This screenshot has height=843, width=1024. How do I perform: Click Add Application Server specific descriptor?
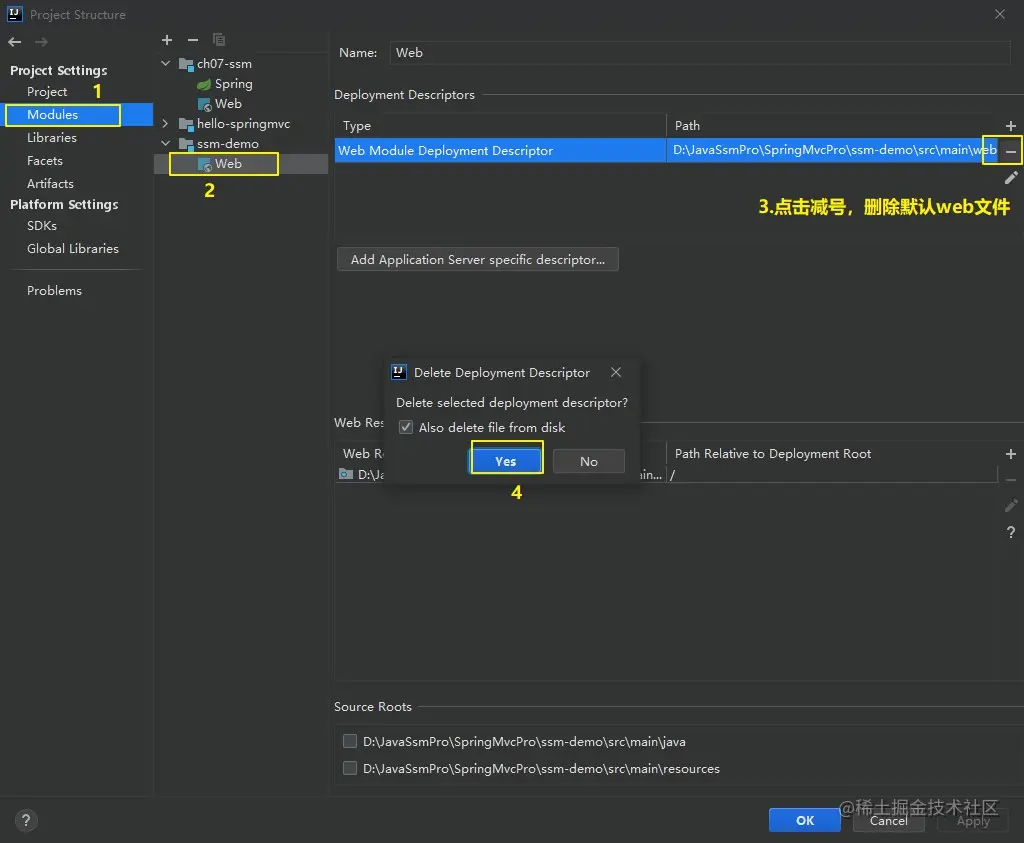[477, 259]
